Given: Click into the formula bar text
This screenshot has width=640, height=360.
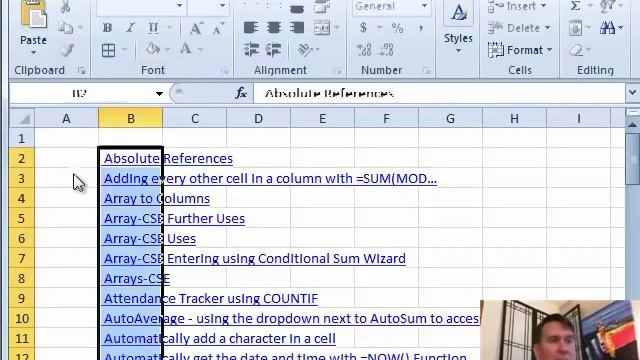Looking at the screenshot, I should click(439, 93).
